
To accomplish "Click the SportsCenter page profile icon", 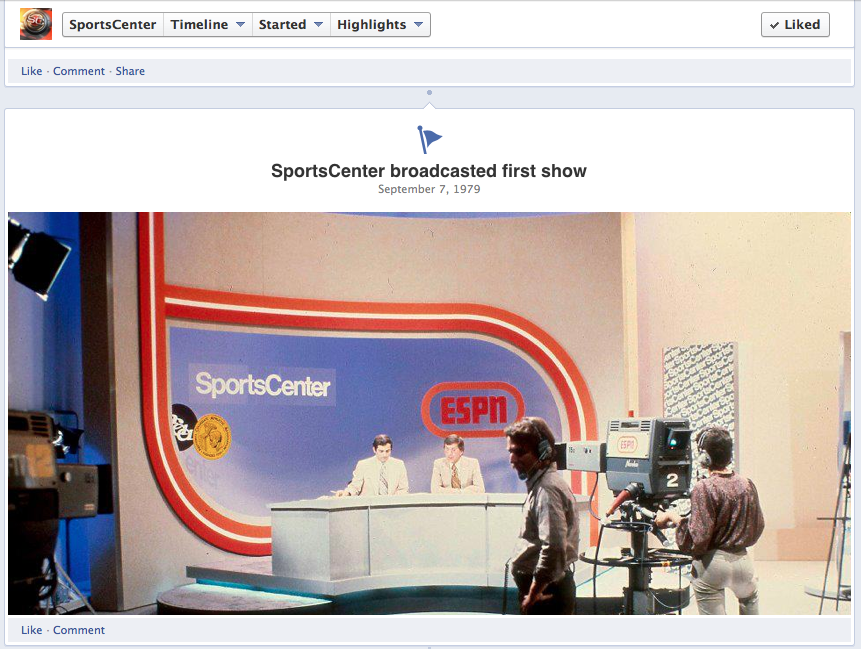I will point(36,24).
